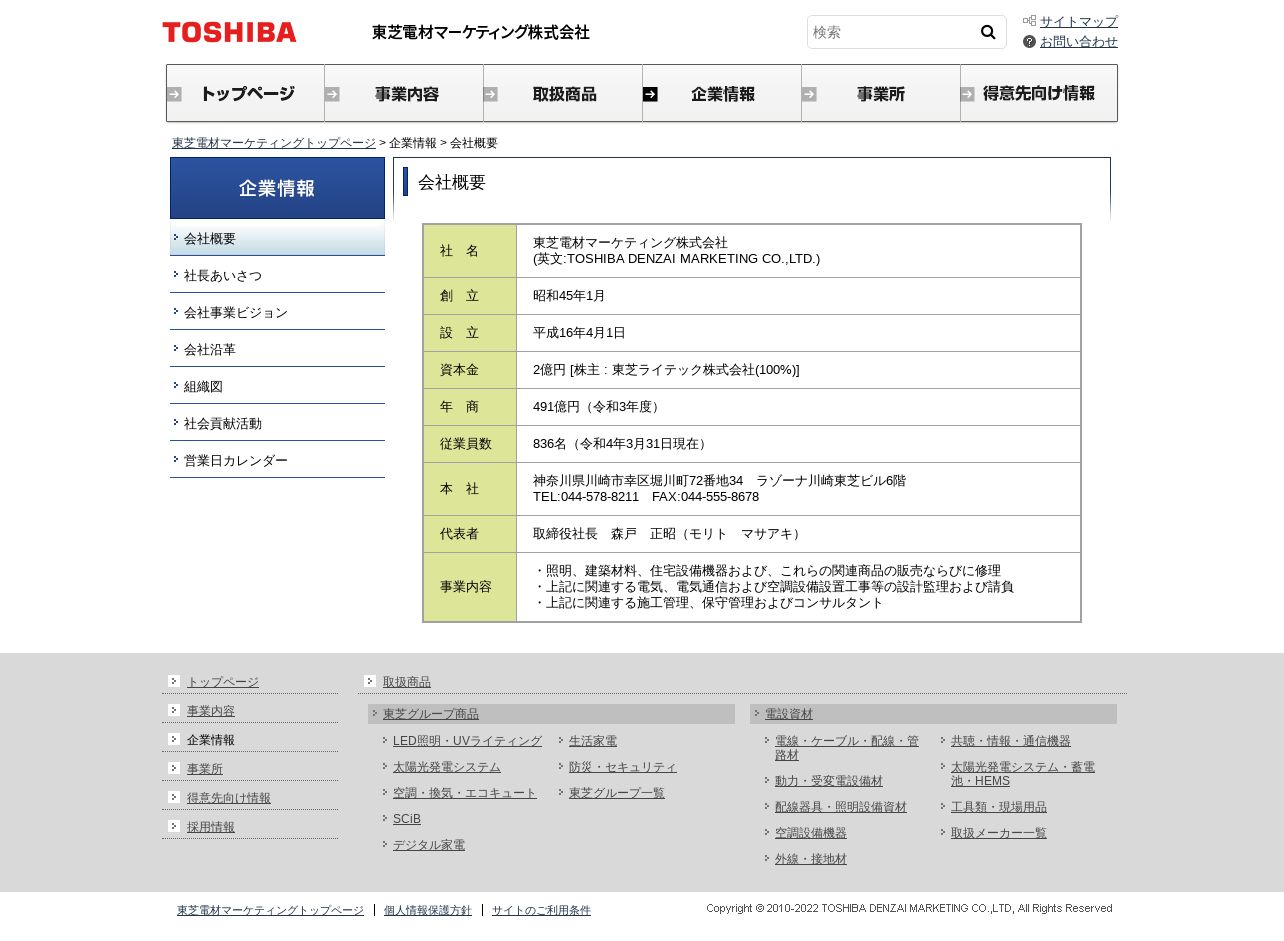This screenshot has height=941, width=1284.
Task: Open 空調・換気・エコキュート link
Action: click(x=465, y=793)
